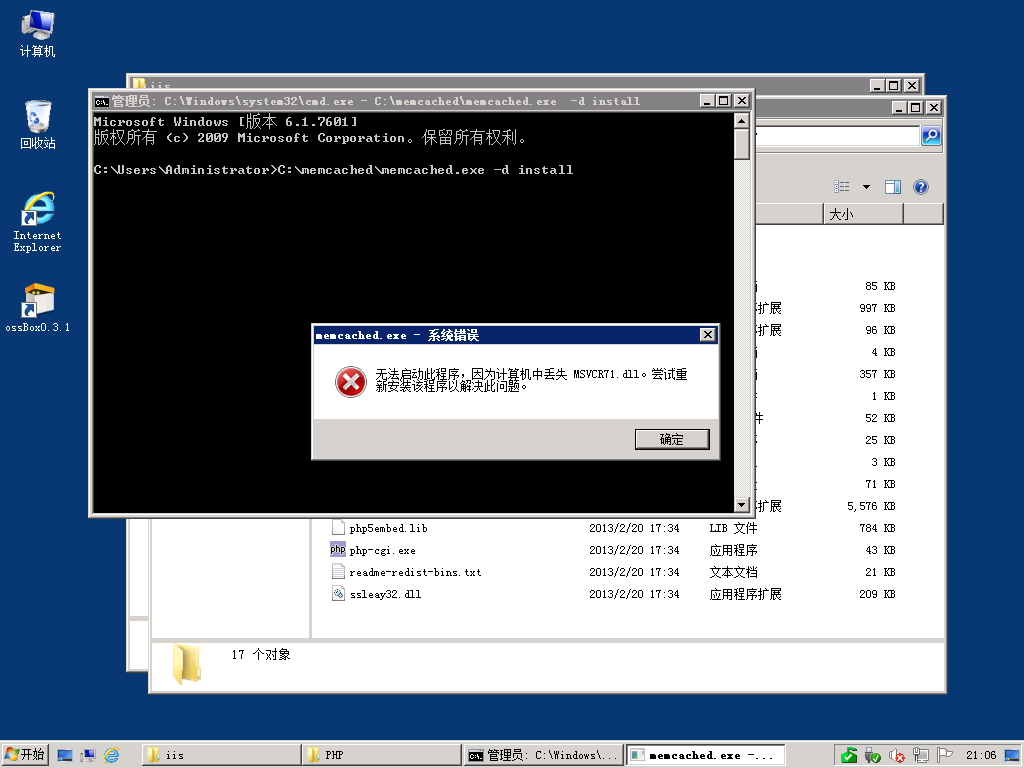
Task: Click the 997 KB size value
Action: 877,308
